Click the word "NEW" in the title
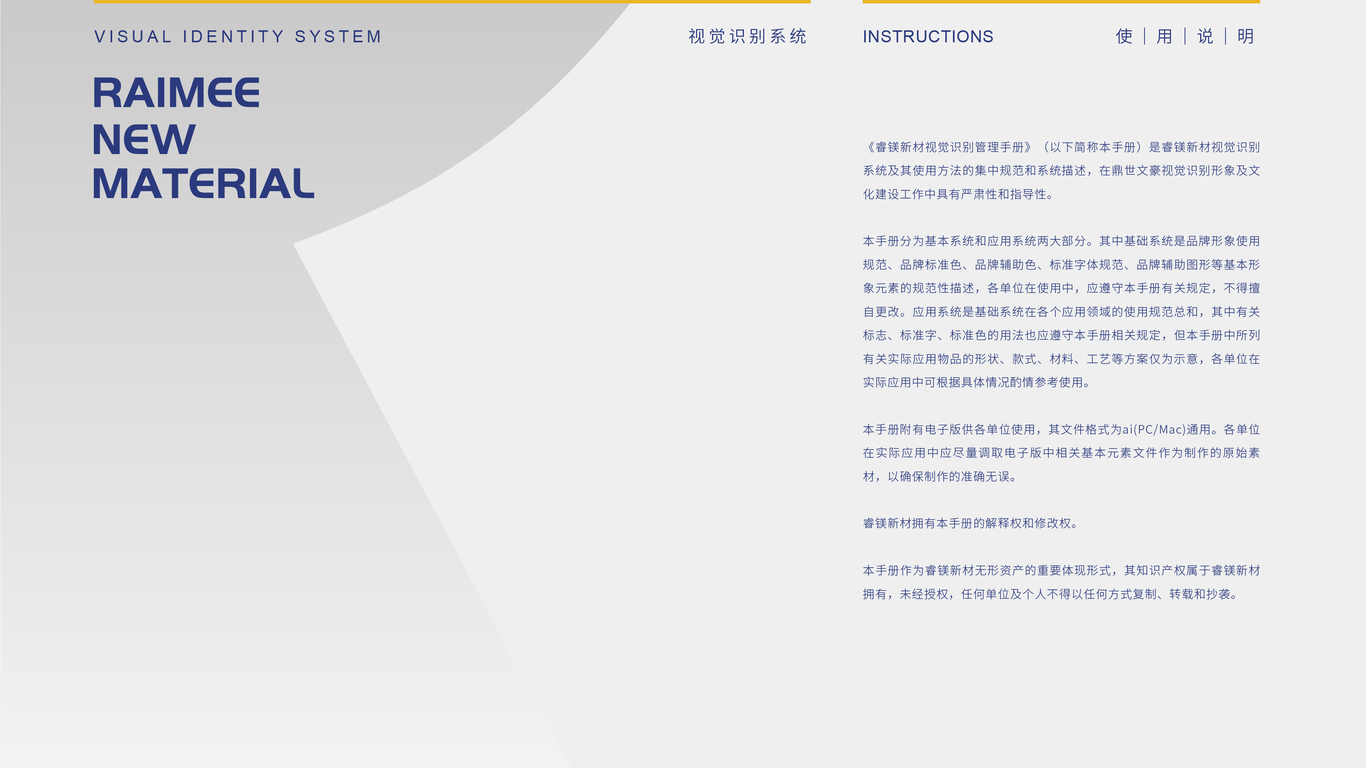The image size is (1366, 768). click(x=144, y=139)
